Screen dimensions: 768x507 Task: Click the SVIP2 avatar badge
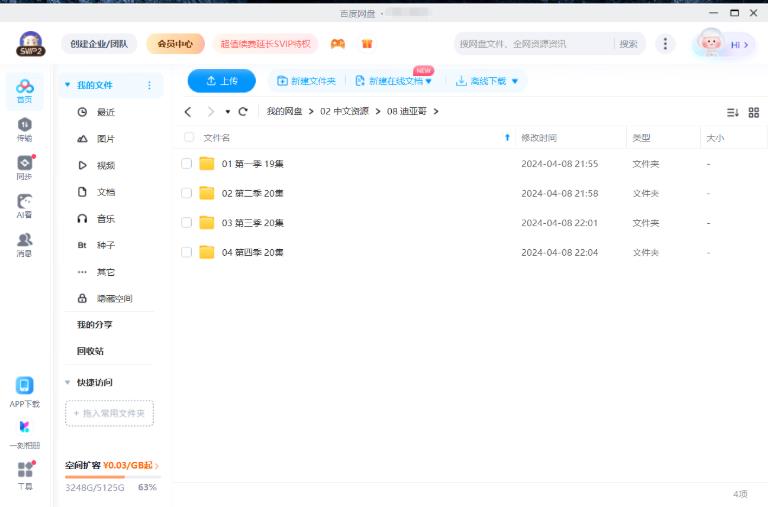[30, 44]
